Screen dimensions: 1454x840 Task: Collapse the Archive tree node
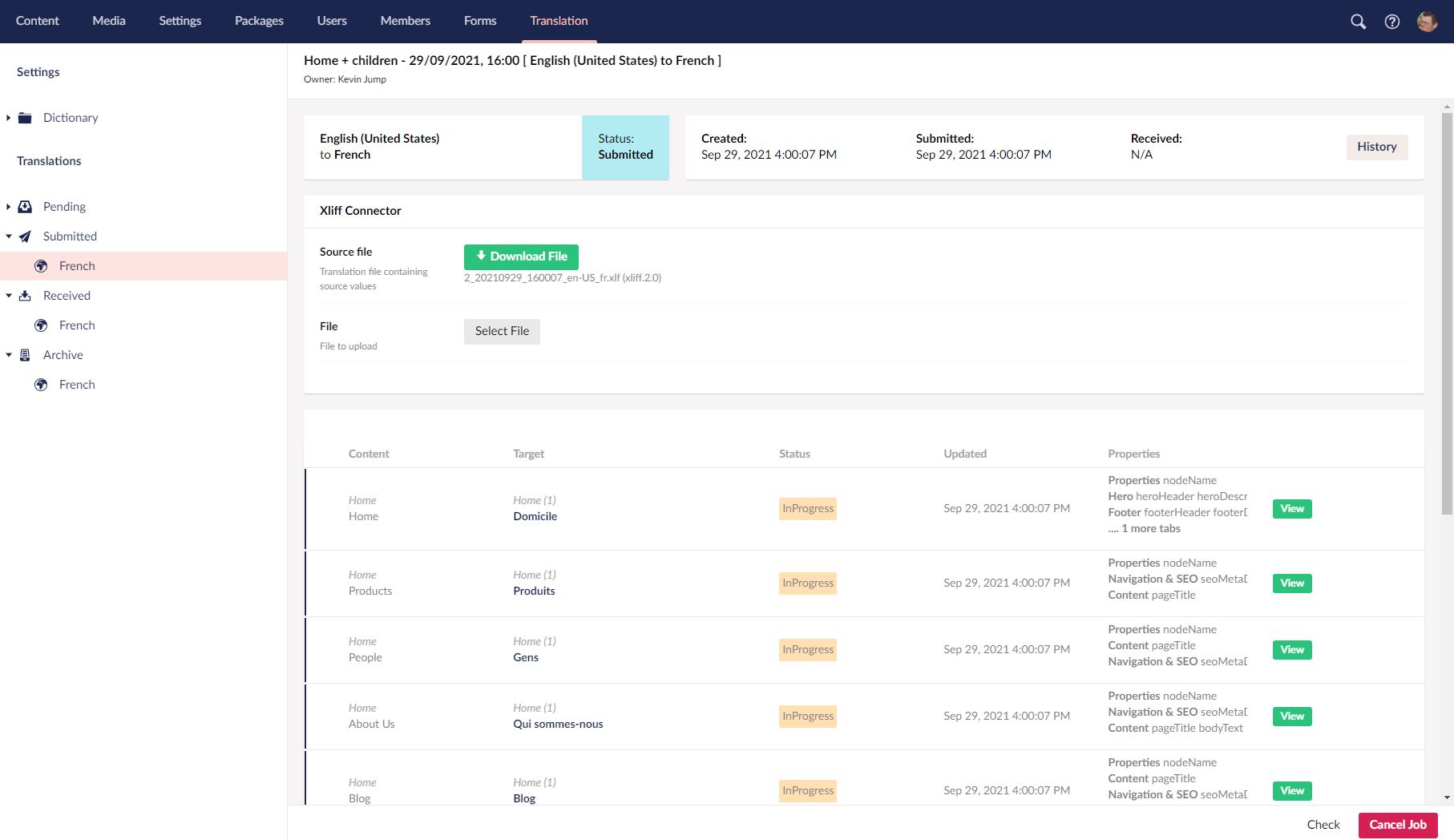pos(9,355)
